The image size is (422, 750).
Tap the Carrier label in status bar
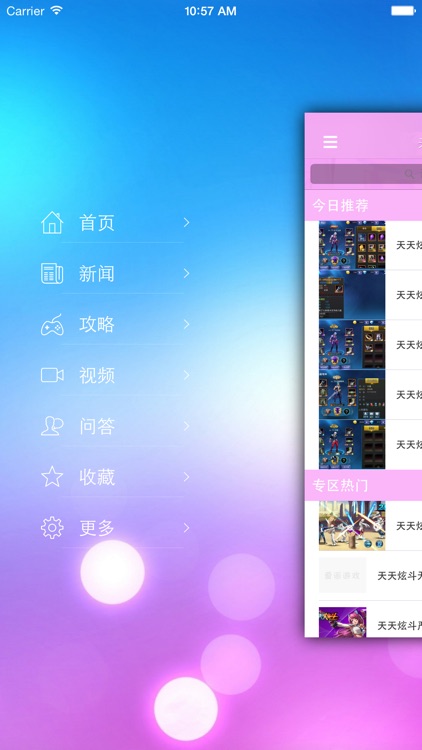[x=26, y=11]
